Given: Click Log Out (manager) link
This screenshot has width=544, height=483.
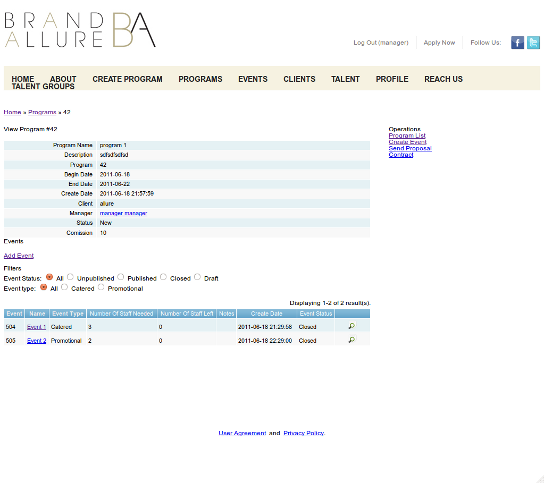Looking at the screenshot, I should pos(381,43).
